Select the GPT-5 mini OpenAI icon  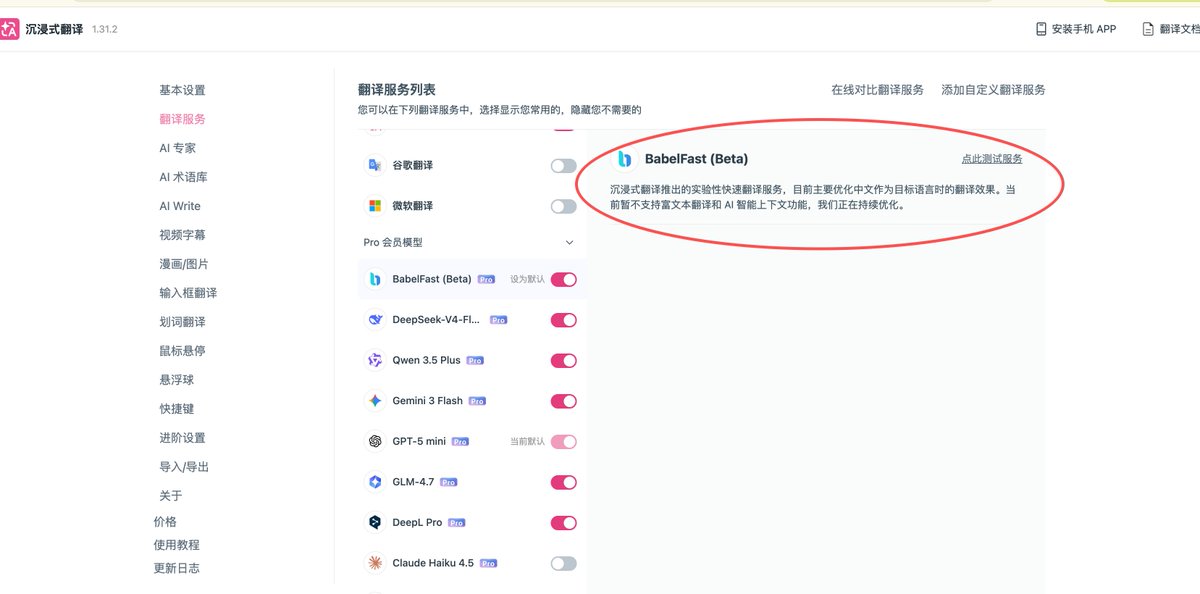(x=375, y=441)
